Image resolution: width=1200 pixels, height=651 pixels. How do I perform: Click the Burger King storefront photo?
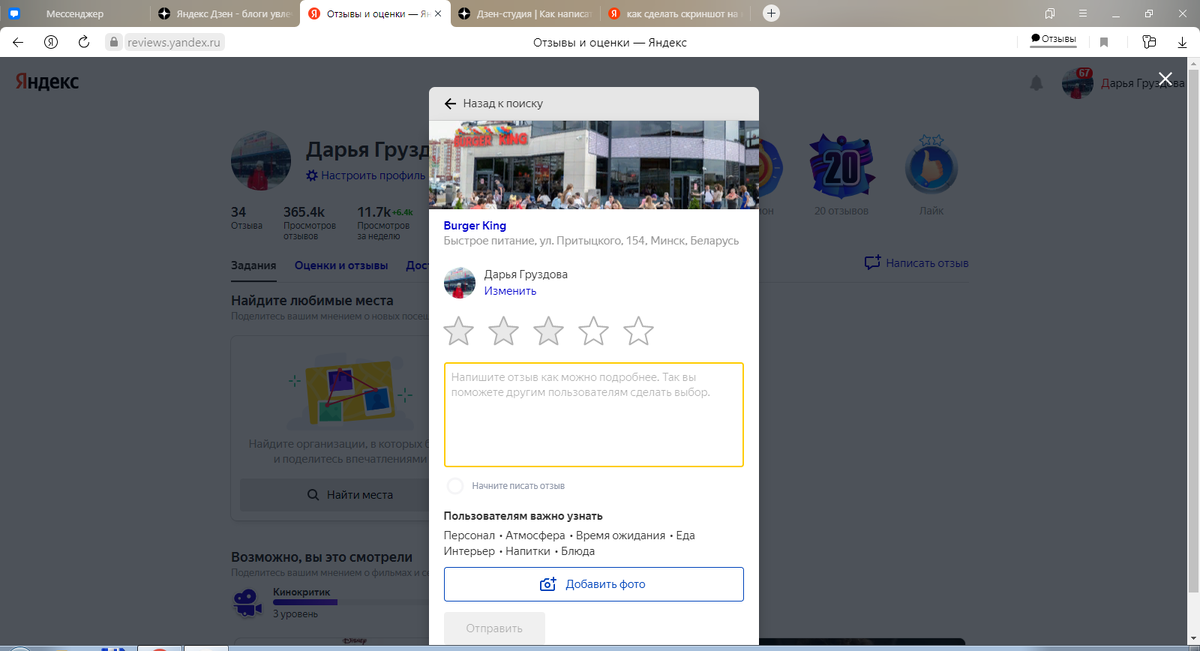point(594,164)
